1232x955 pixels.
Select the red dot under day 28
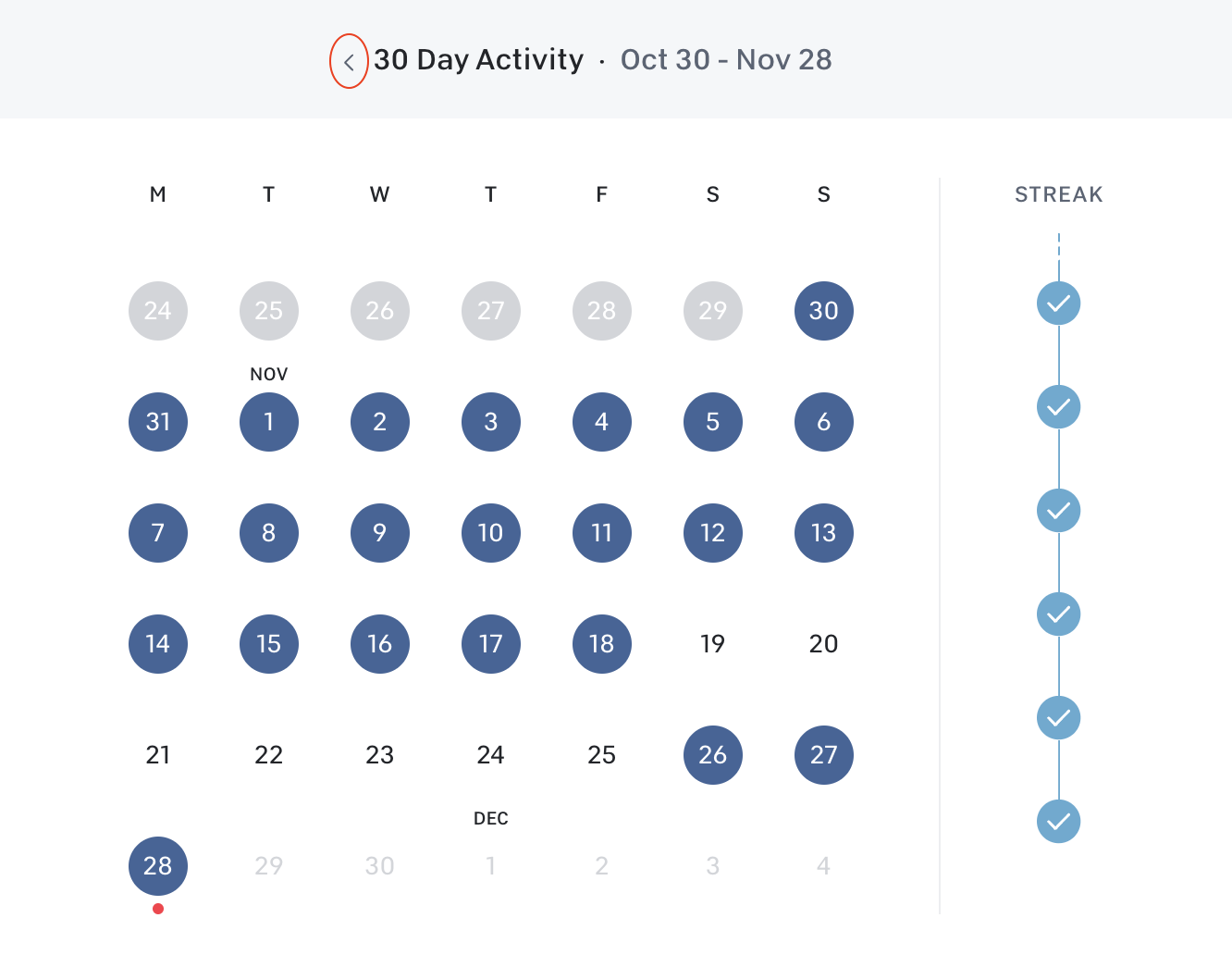point(158,909)
